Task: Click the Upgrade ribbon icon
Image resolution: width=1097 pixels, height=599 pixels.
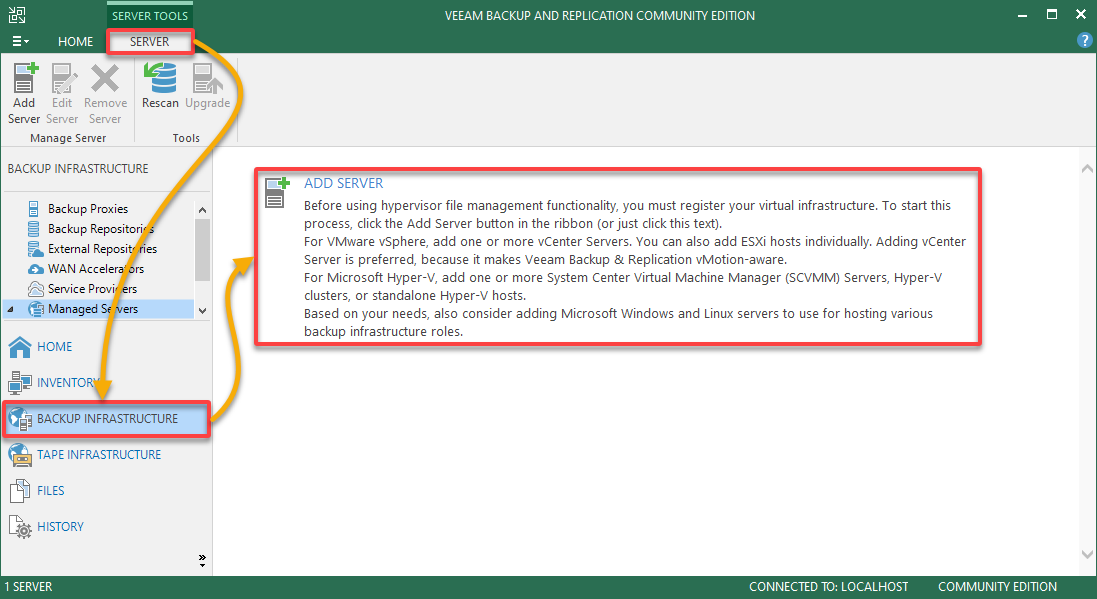Action: click(x=207, y=78)
